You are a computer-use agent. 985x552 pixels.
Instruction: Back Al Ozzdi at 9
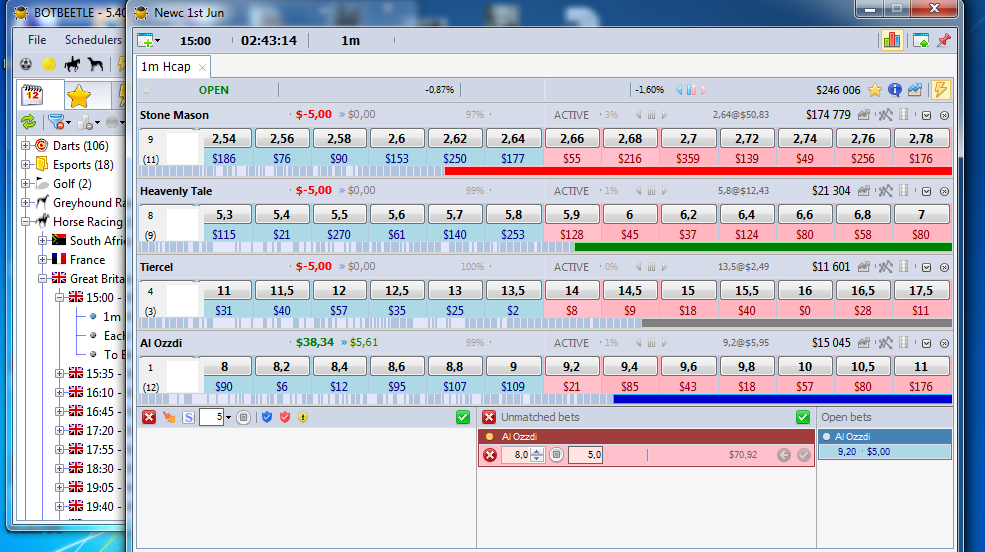point(513,367)
